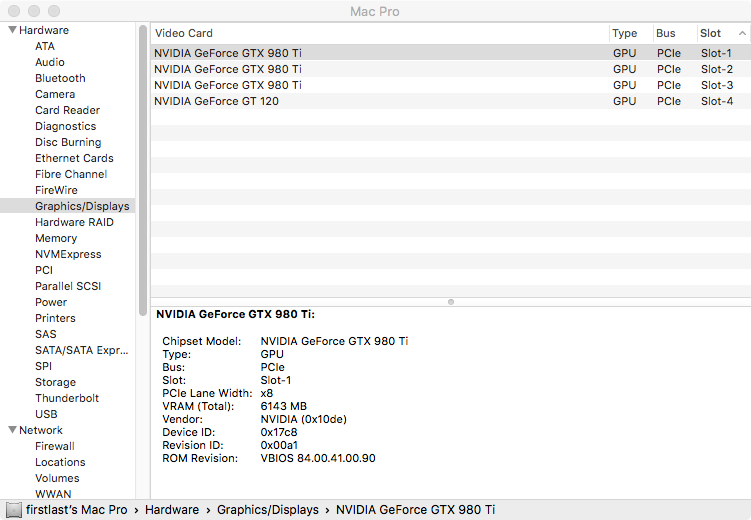Sort by the Type column header
Viewport: 751px width, 520px height.
click(x=630, y=33)
